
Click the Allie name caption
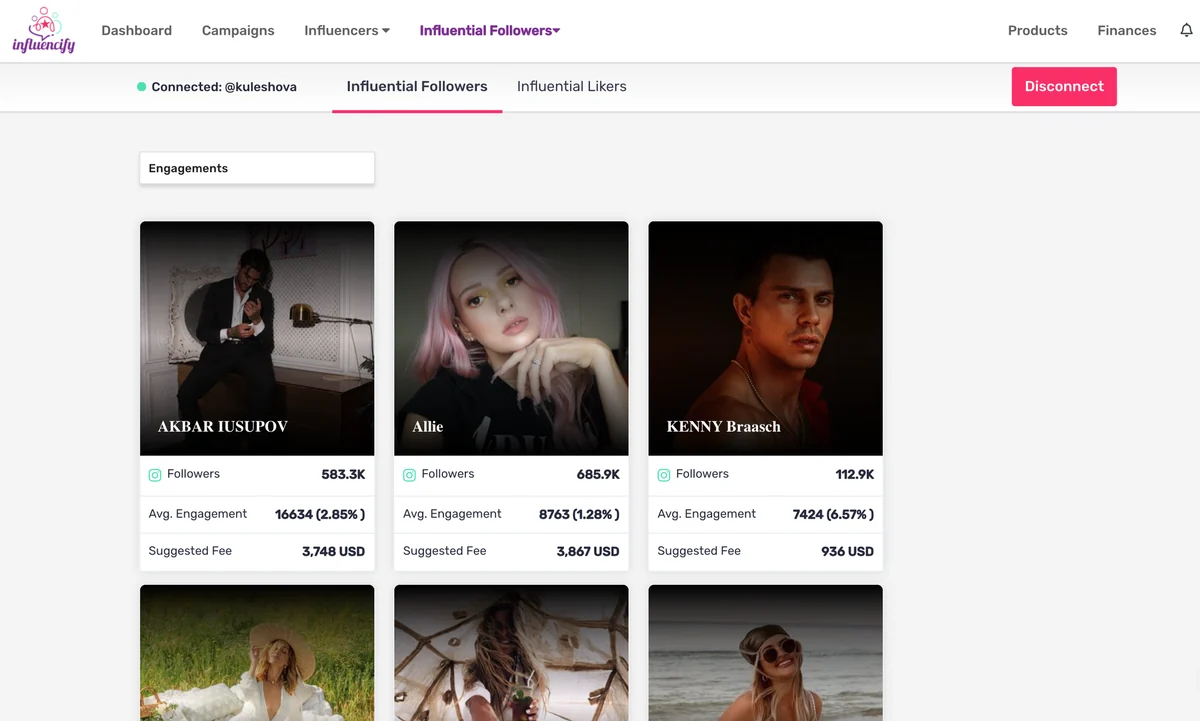(427, 426)
